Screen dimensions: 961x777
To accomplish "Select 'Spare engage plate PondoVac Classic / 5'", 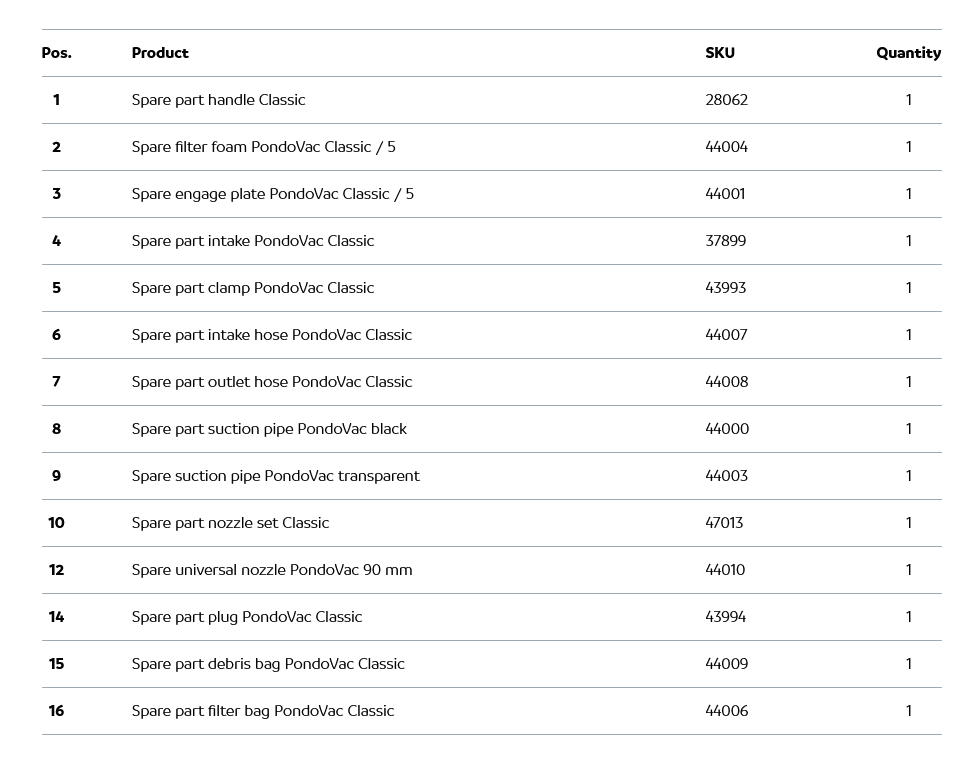I will click(272, 194).
